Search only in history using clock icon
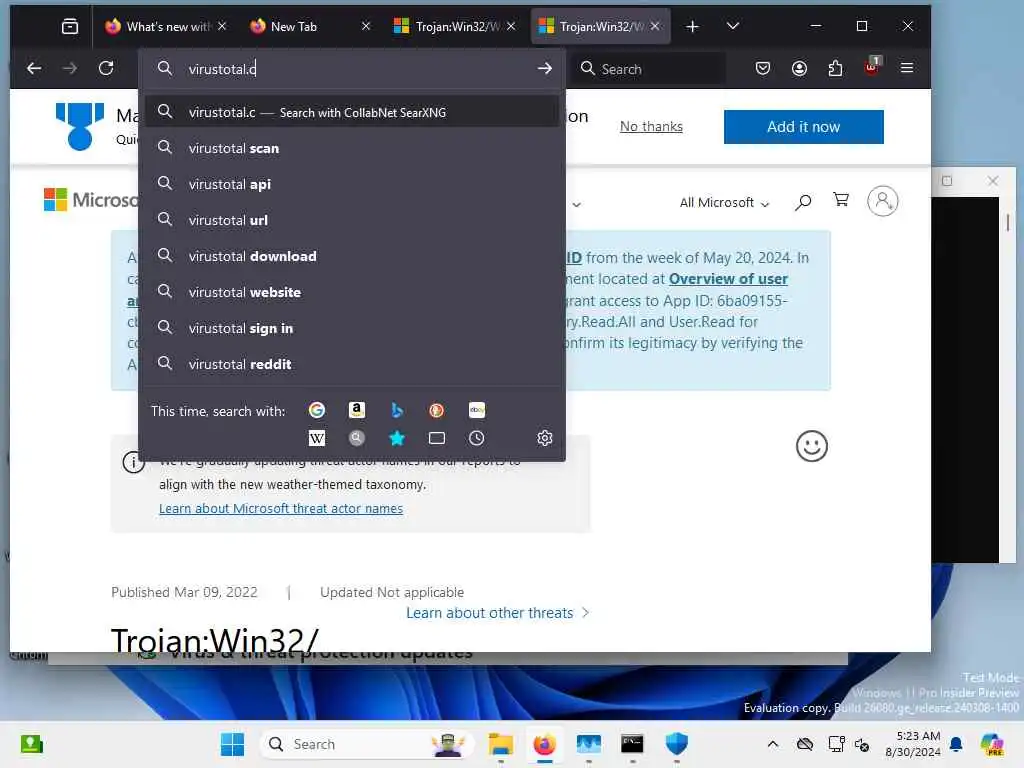Image resolution: width=1024 pixels, height=768 pixels. click(x=477, y=438)
